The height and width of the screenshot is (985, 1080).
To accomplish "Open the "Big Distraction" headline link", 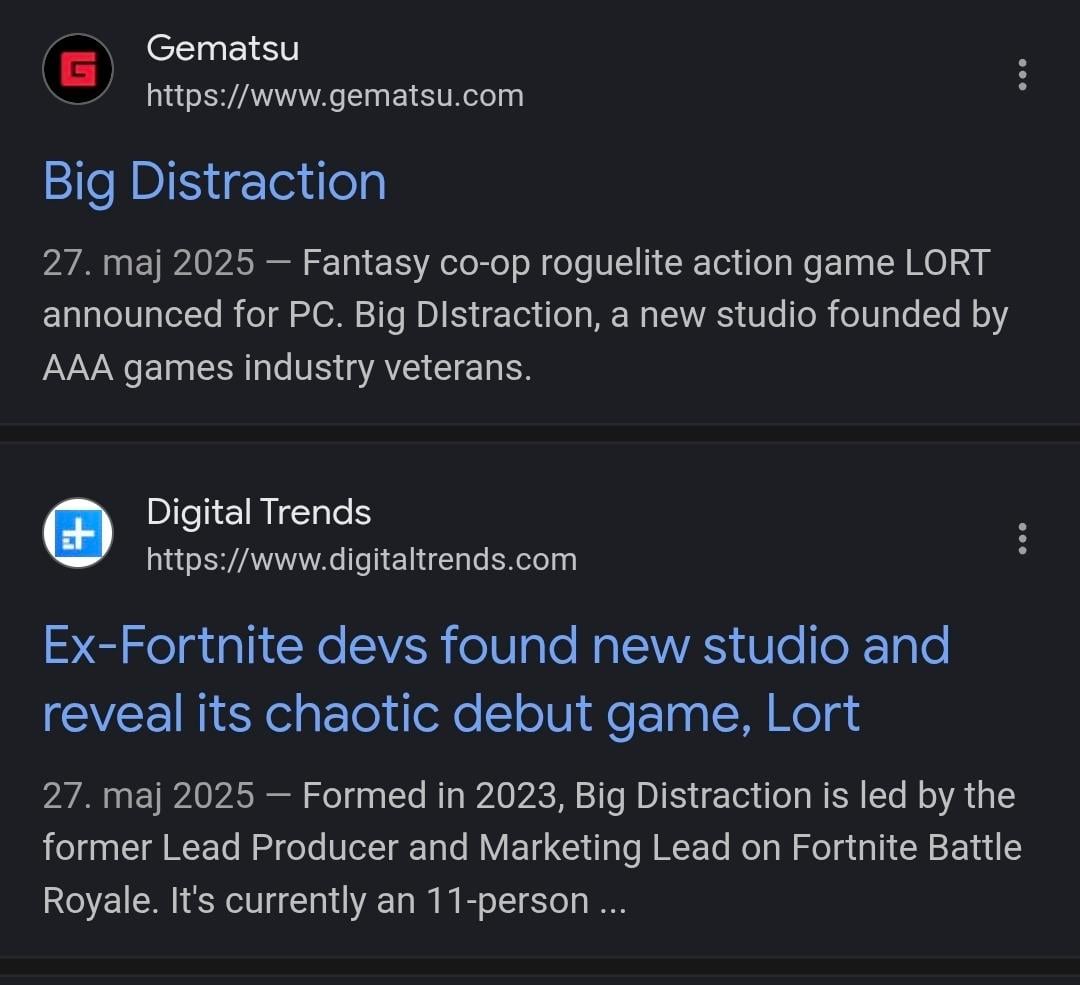I will (214, 182).
